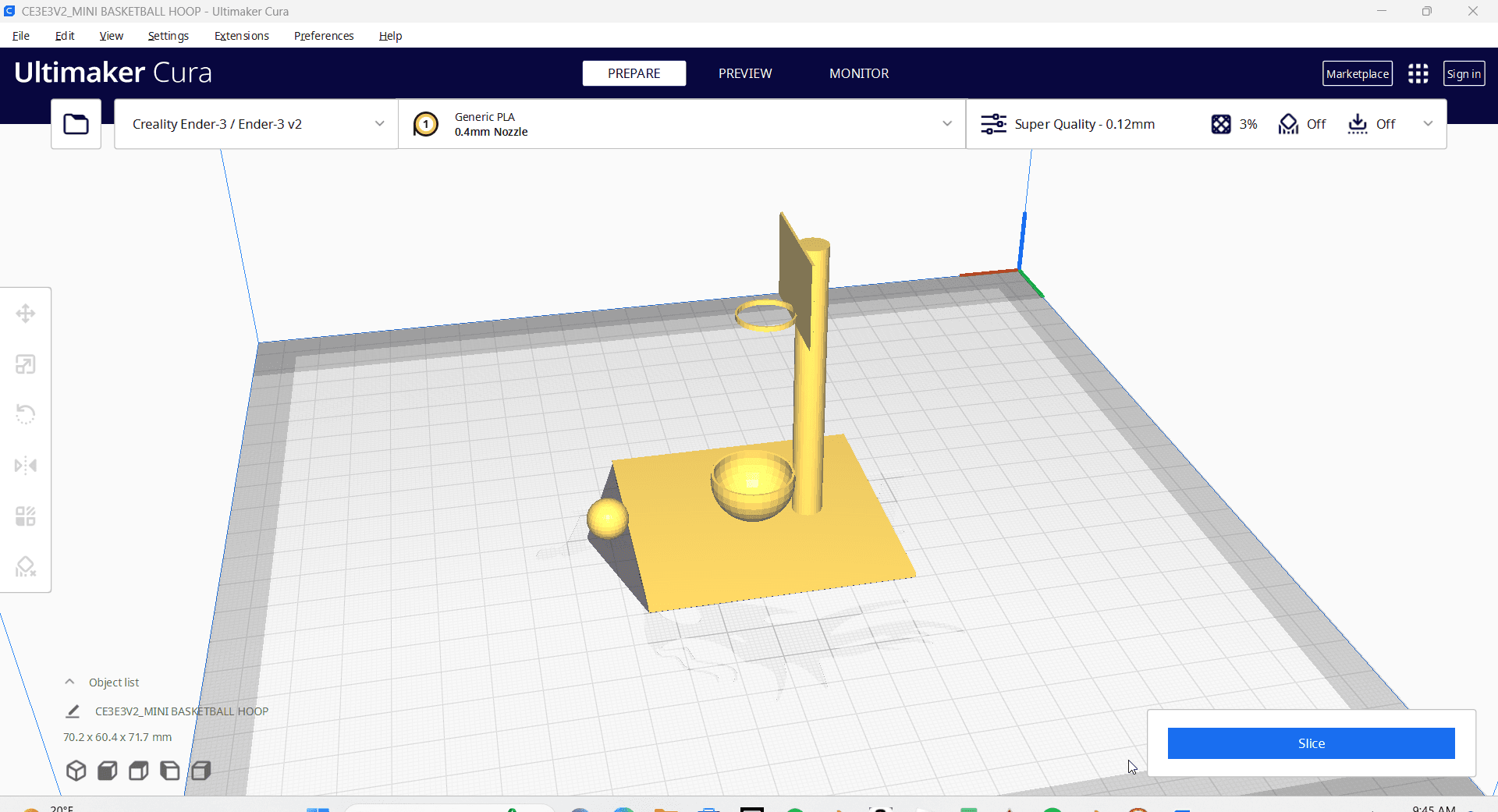Click the extruder 1 material icon
Image resolution: width=1498 pixels, height=812 pixels.
pos(426,124)
